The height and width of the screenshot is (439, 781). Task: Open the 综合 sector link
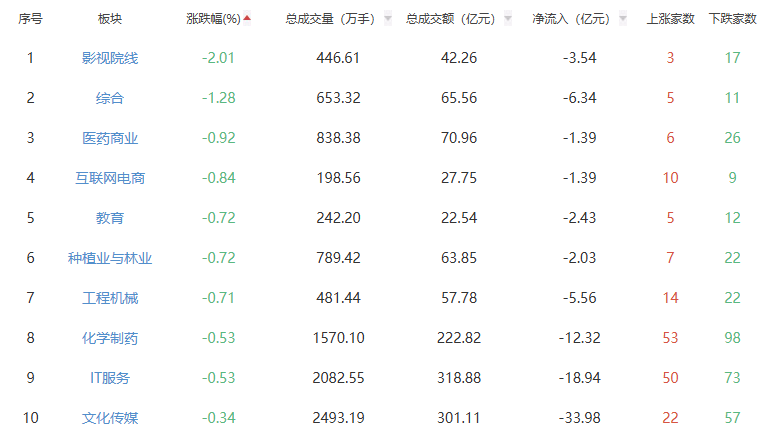(110, 98)
